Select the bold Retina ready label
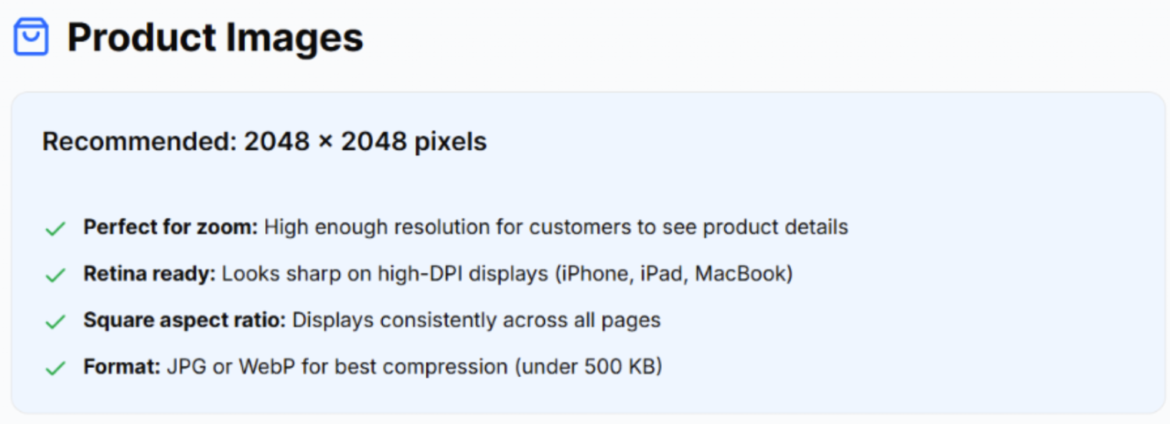Viewport: 1170px width, 424px height. (x=149, y=274)
